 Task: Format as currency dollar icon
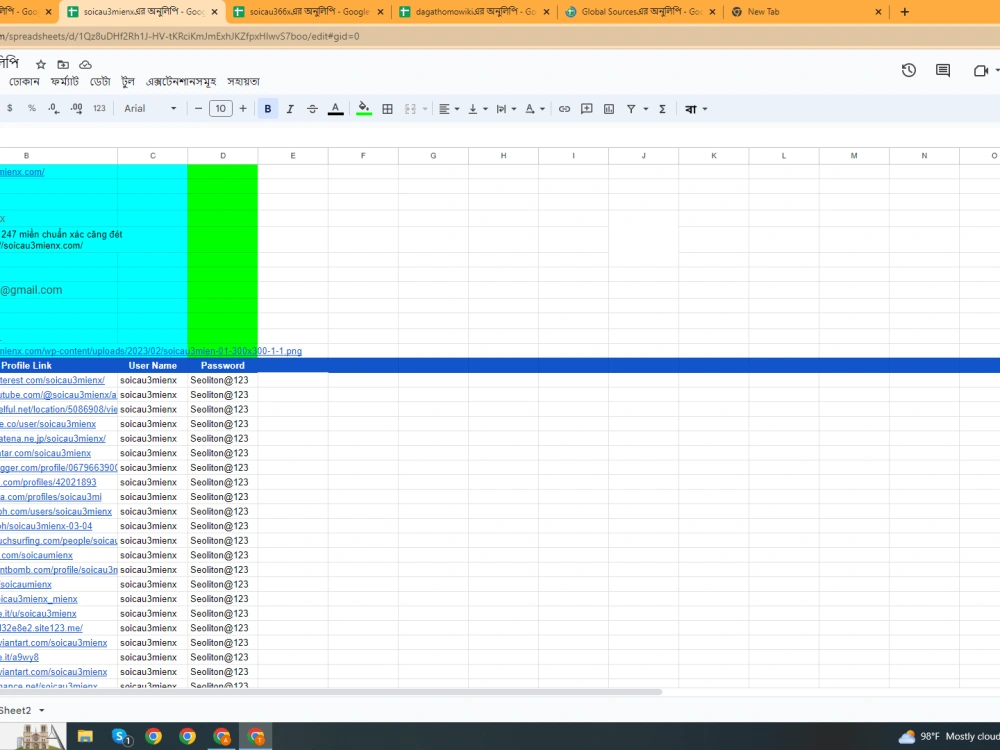click(10, 108)
